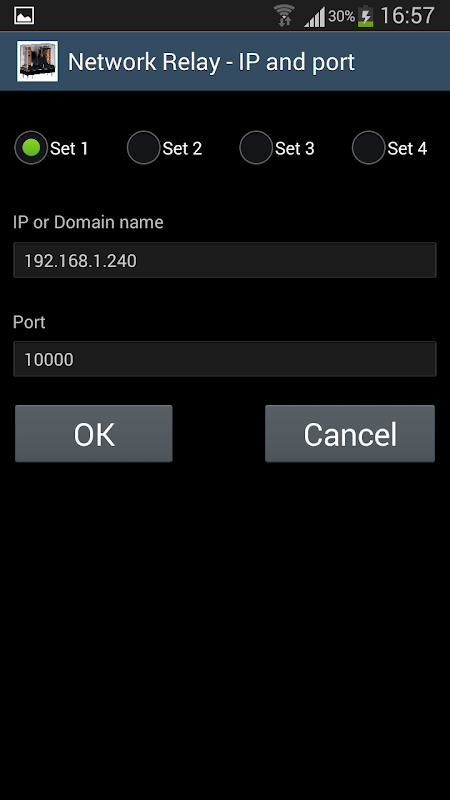This screenshot has width=450, height=800.
Task: Tap the title Network Relay - IP and port
Action: tap(211, 62)
